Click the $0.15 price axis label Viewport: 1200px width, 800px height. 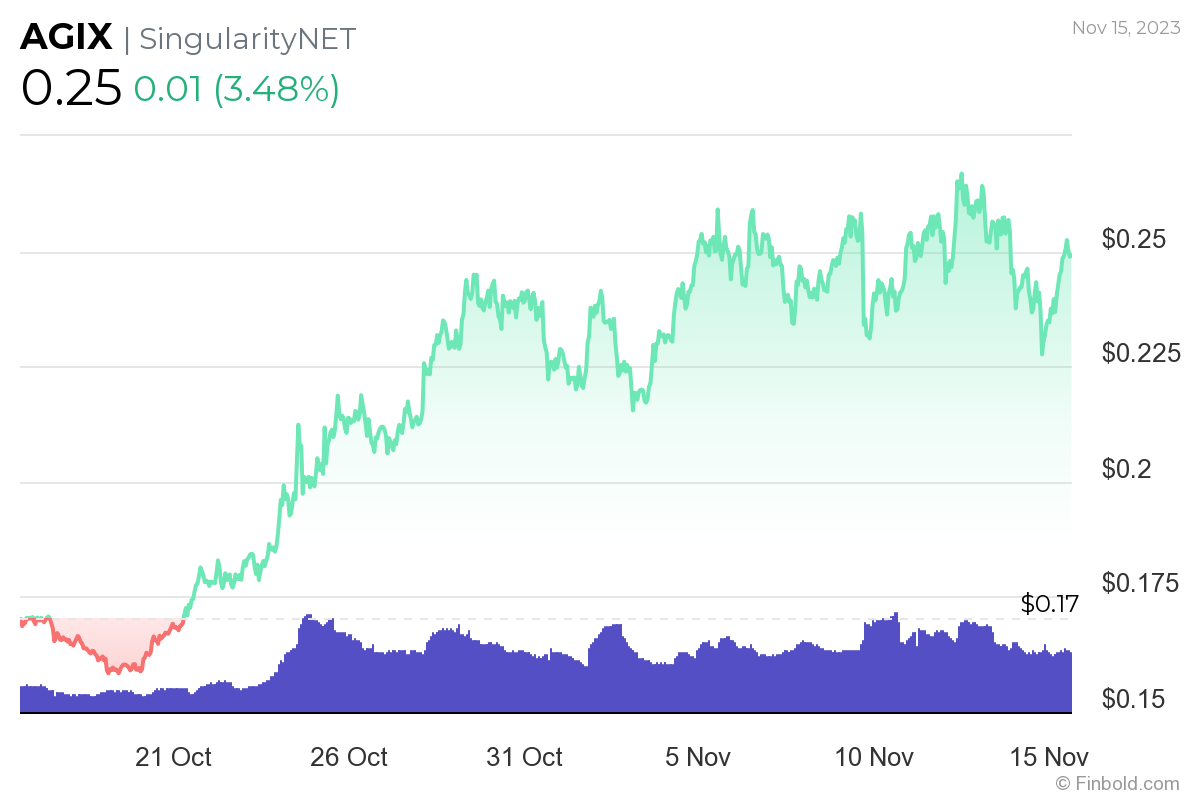1135,698
